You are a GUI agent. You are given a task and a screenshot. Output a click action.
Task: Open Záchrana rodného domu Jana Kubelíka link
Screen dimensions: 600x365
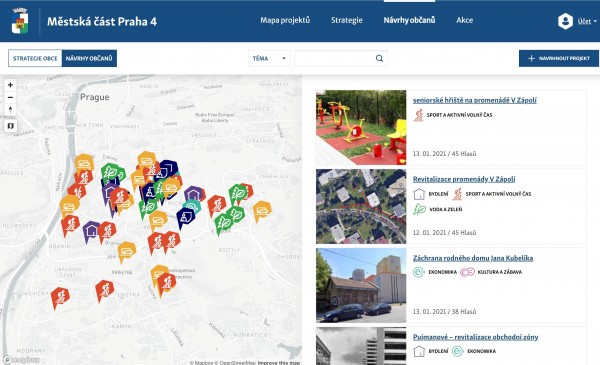(473, 258)
